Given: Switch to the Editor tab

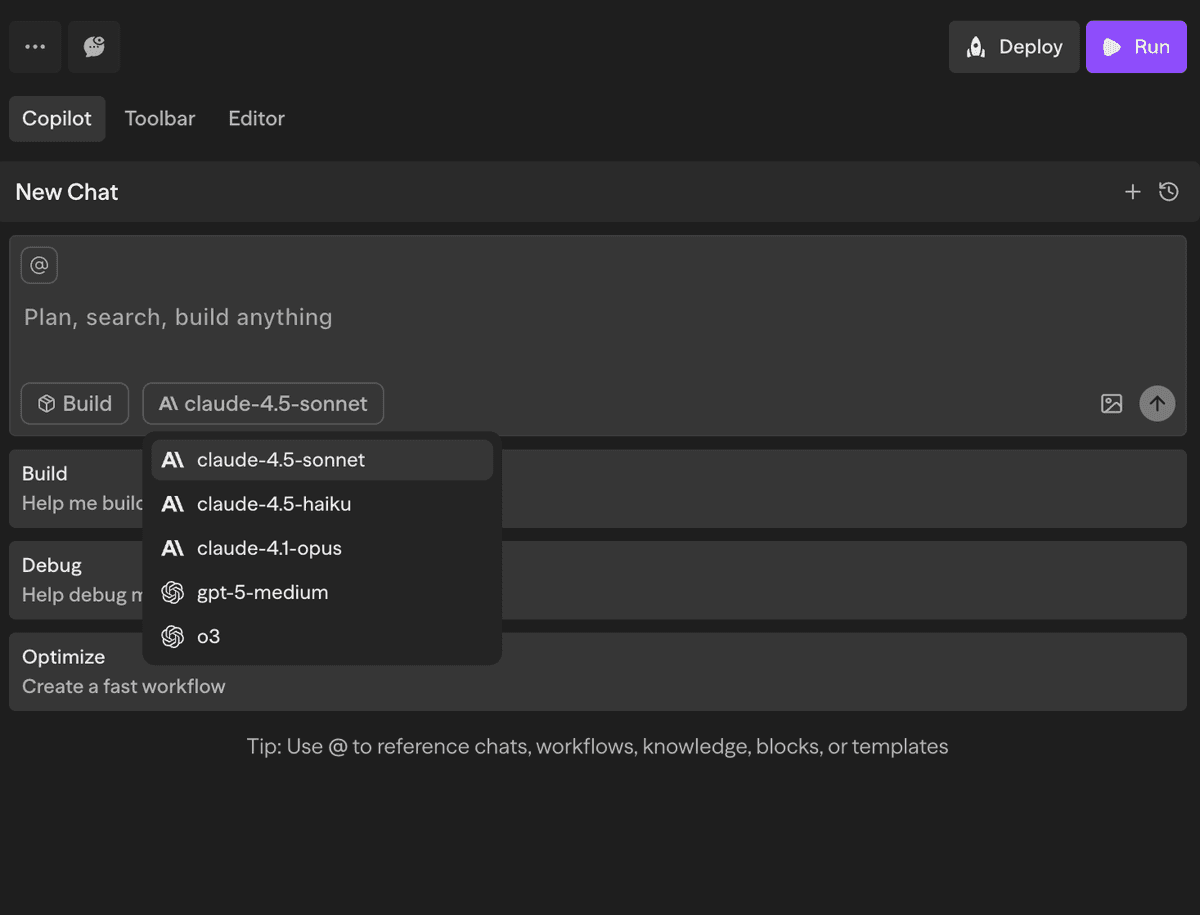Looking at the screenshot, I should click(256, 118).
